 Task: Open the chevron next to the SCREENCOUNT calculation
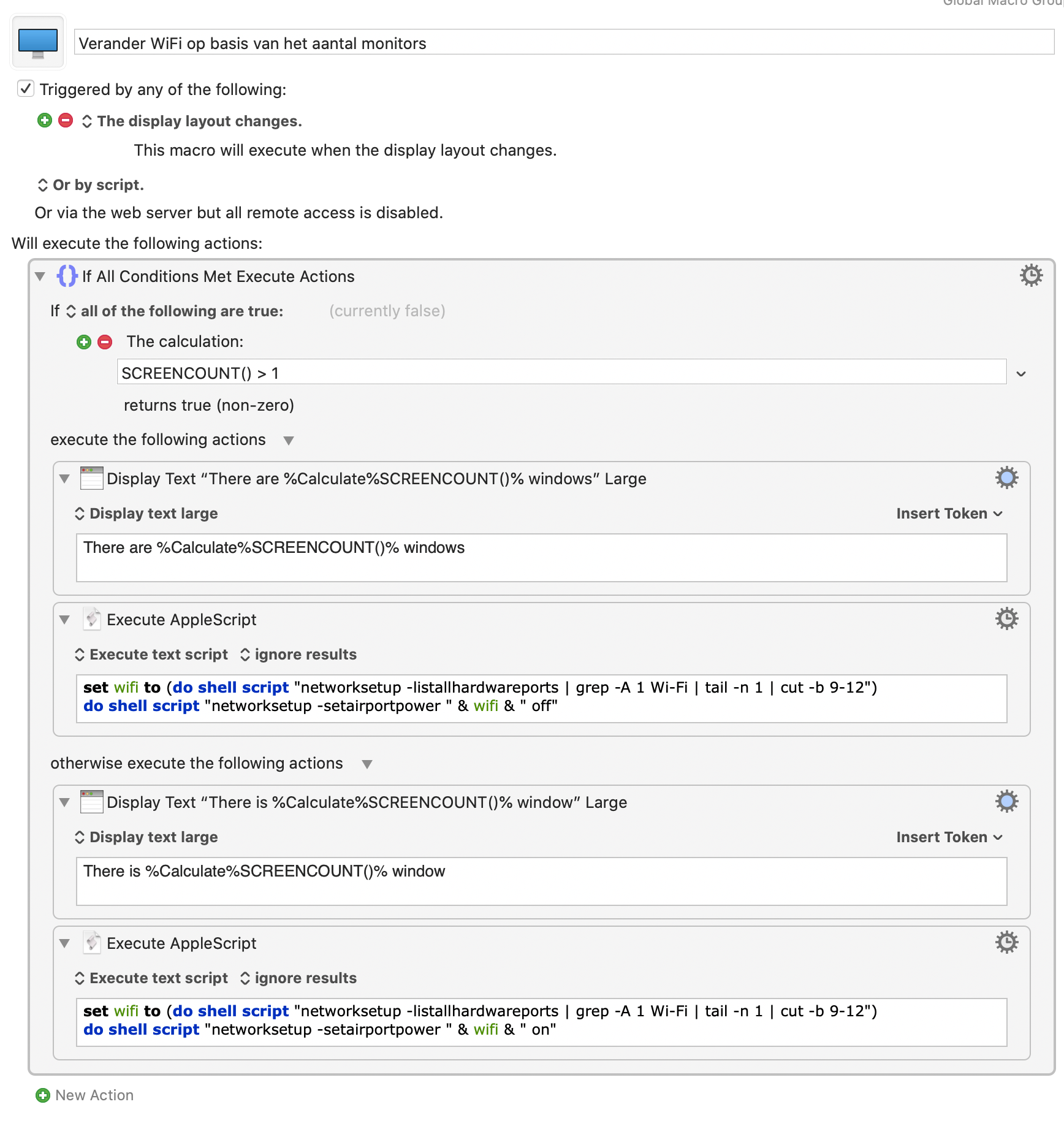pos(1021,373)
